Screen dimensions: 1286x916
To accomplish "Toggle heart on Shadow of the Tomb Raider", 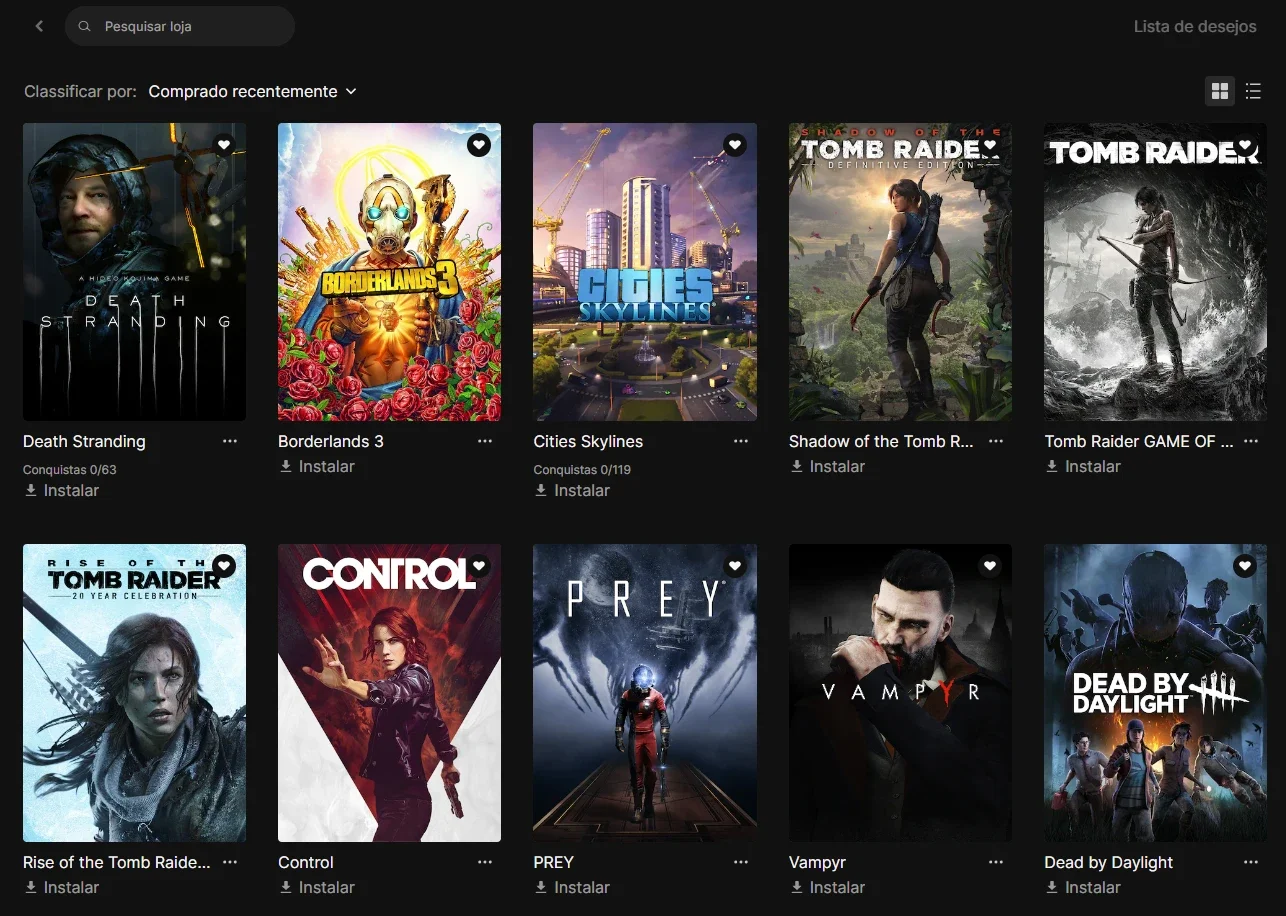I will click(x=990, y=145).
